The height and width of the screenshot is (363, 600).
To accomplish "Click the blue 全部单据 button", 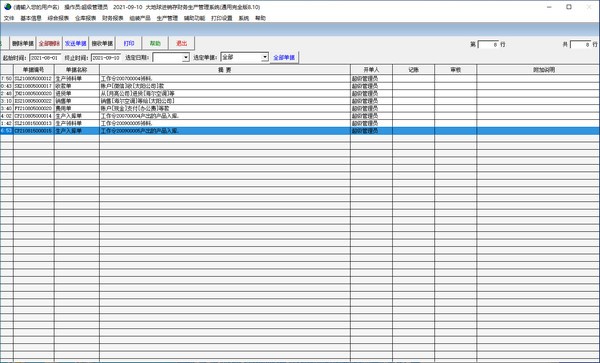I will [x=284, y=57].
